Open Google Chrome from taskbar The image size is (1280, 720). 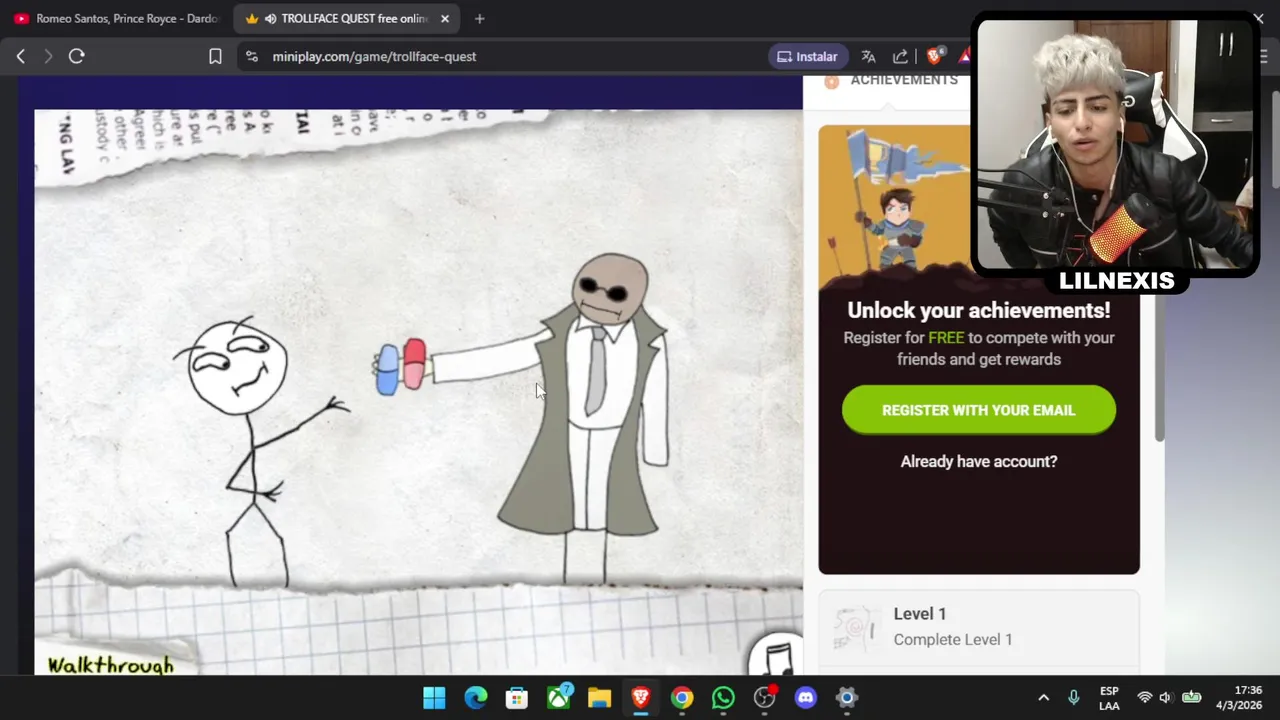pos(682,698)
